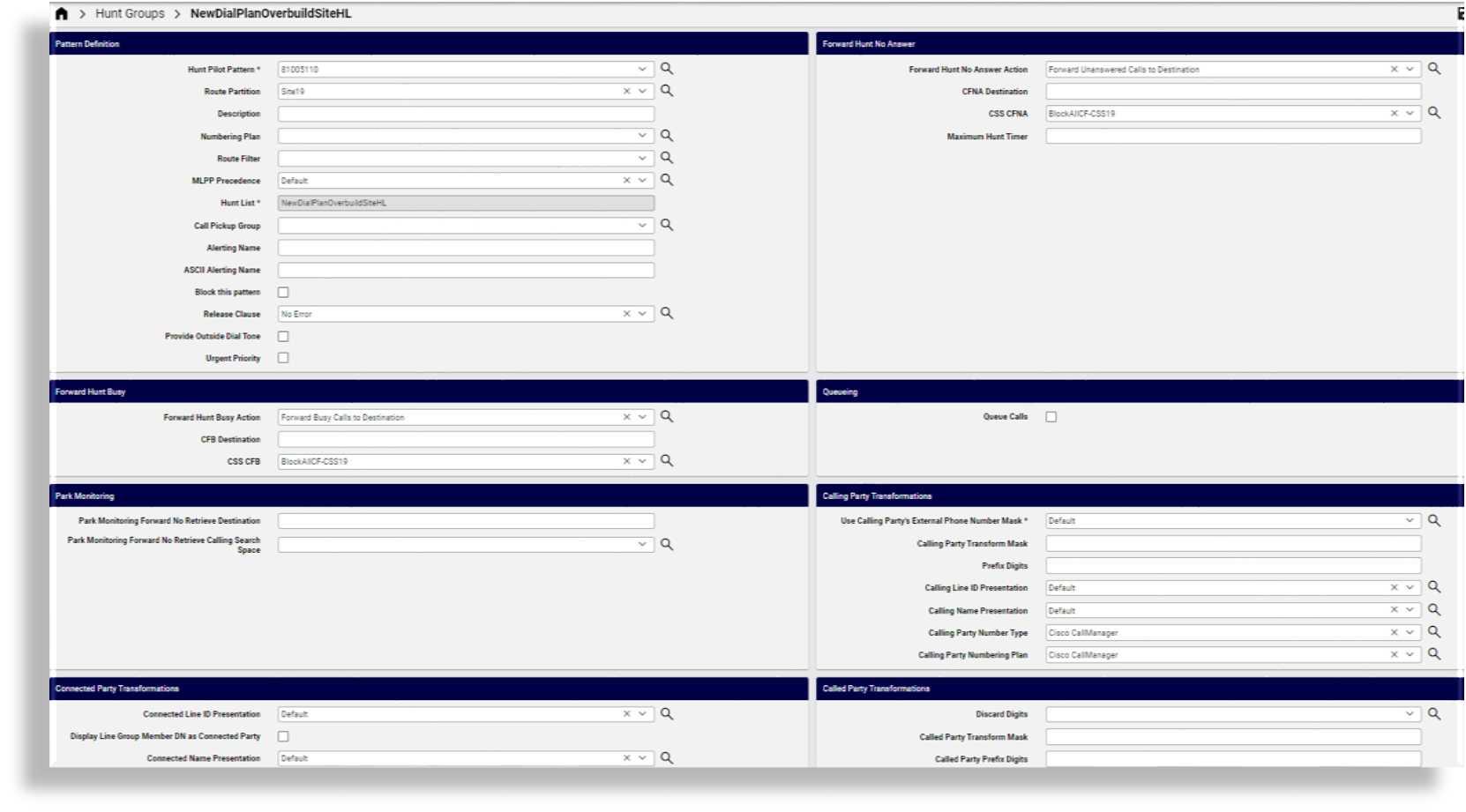Open Hunt Groups breadcrumb link

[x=130, y=14]
